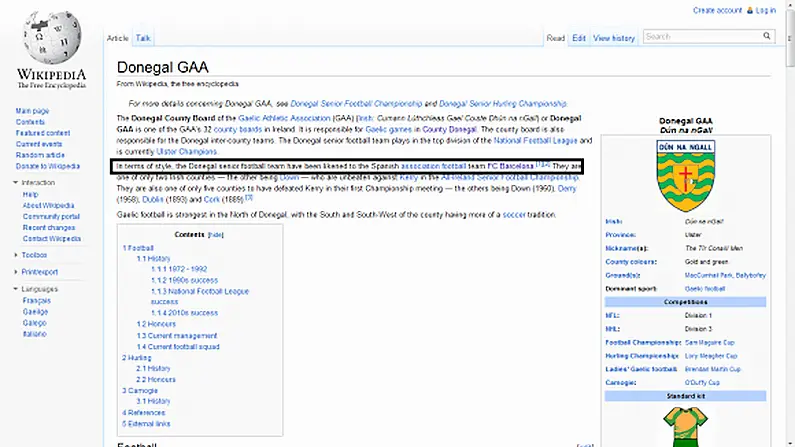795x447 pixels.
Task: Jump to 1.1.4 2010s success section
Action: click(x=185, y=313)
